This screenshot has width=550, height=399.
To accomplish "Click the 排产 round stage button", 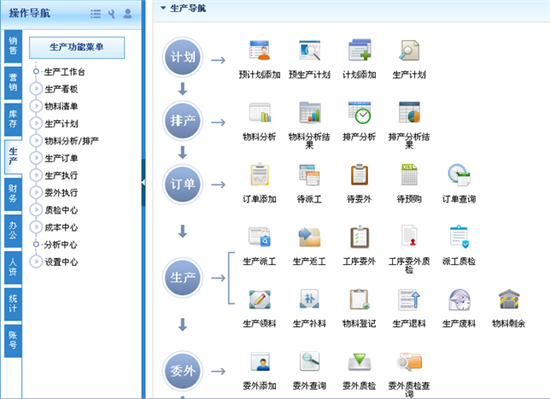I will (182, 121).
